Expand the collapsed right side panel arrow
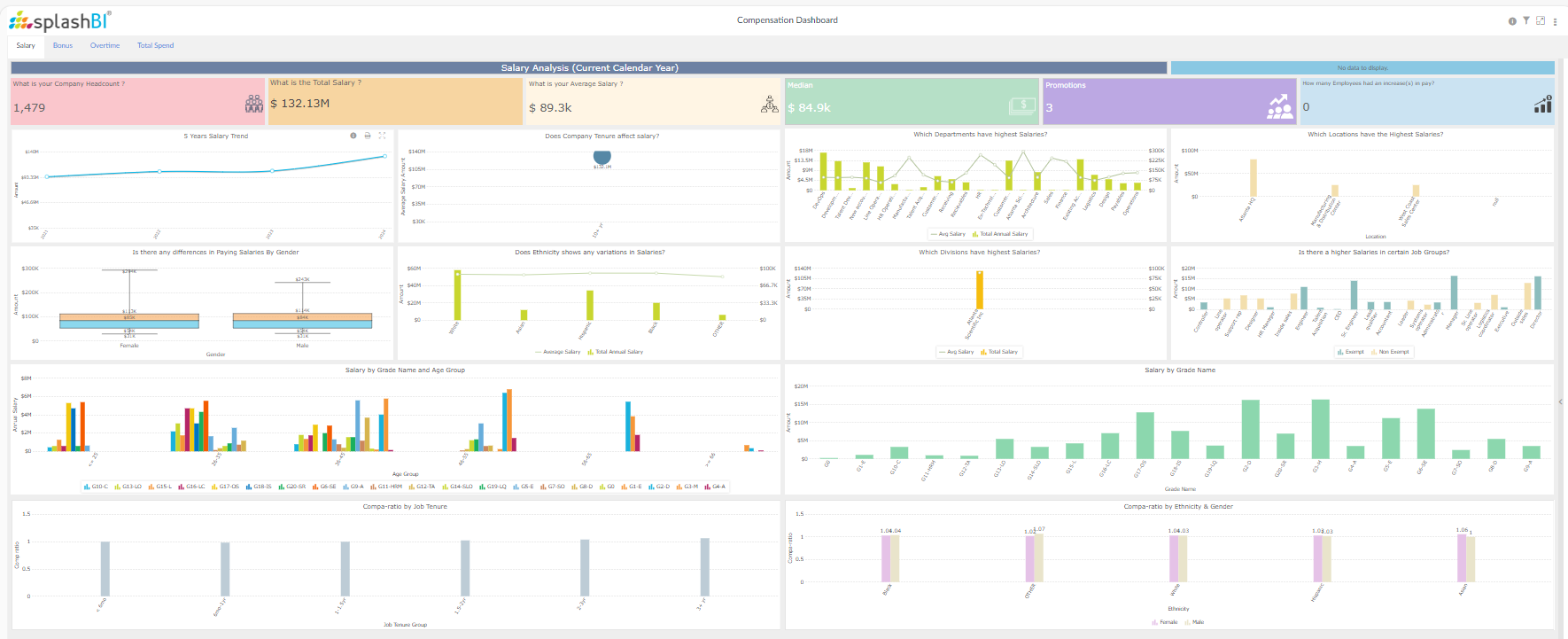The height and width of the screenshot is (639, 1568). click(1561, 401)
